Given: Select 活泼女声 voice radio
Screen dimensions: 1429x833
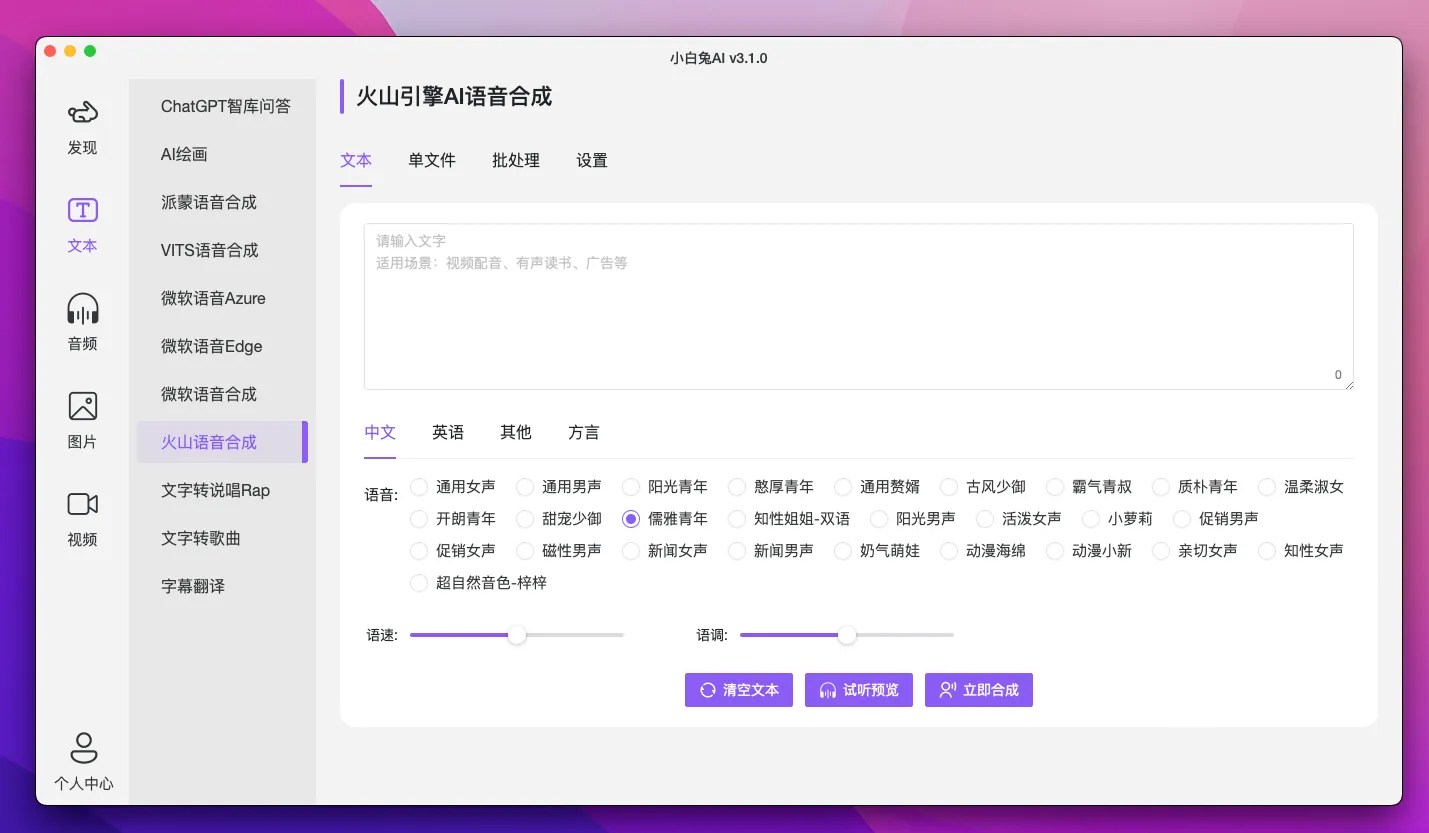Looking at the screenshot, I should tap(985, 519).
